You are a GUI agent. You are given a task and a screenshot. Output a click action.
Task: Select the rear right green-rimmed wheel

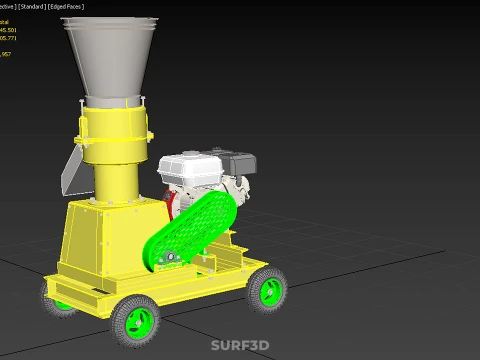(x=267, y=291)
